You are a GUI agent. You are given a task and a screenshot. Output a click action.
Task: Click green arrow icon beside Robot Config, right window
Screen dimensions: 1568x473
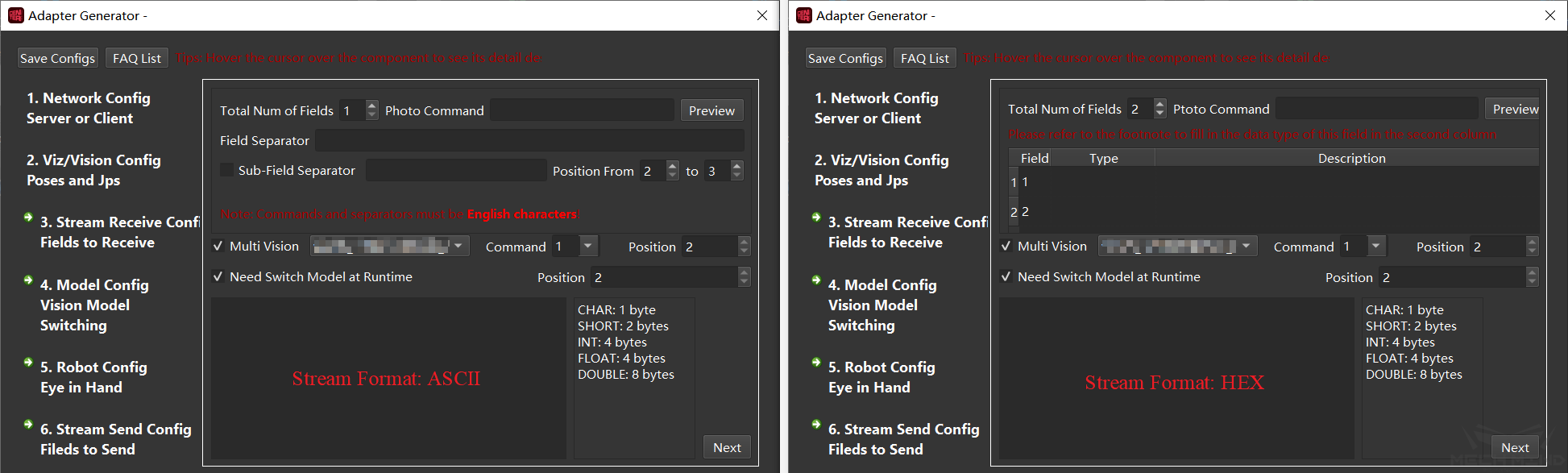(x=816, y=363)
